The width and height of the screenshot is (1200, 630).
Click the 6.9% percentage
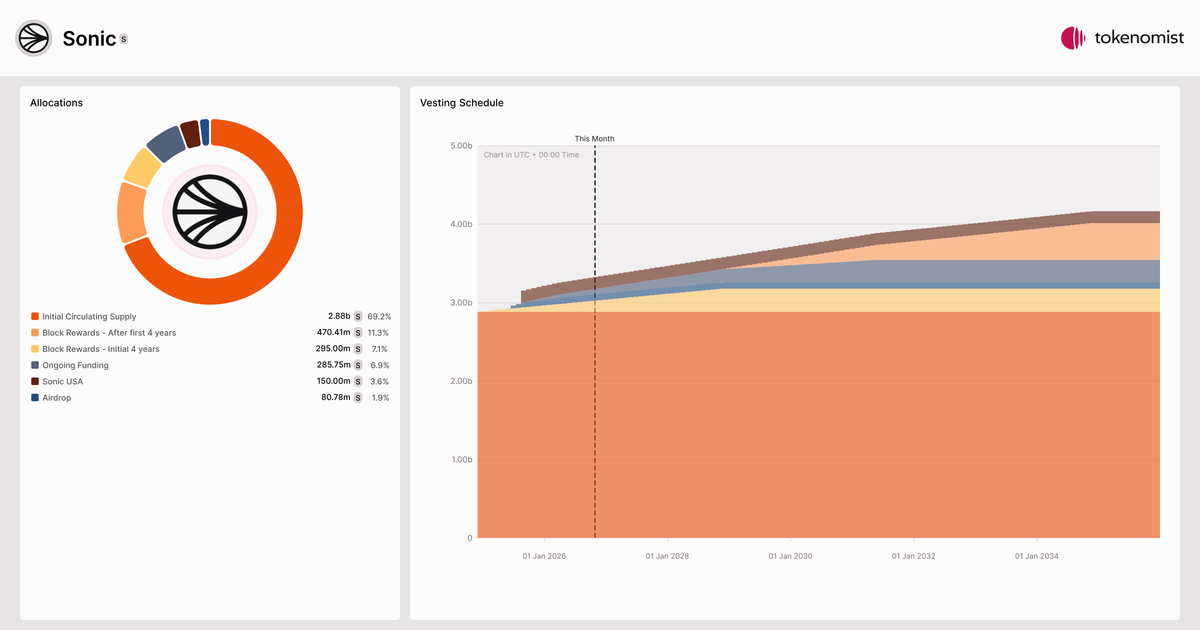[380, 365]
